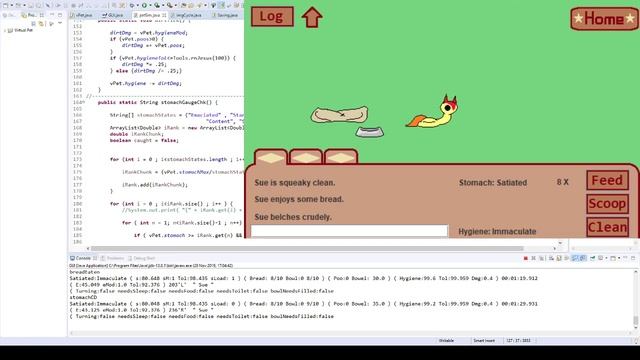Open the Open Console dropdown arrow
Viewport: 640px width, 360px height.
point(619,258)
